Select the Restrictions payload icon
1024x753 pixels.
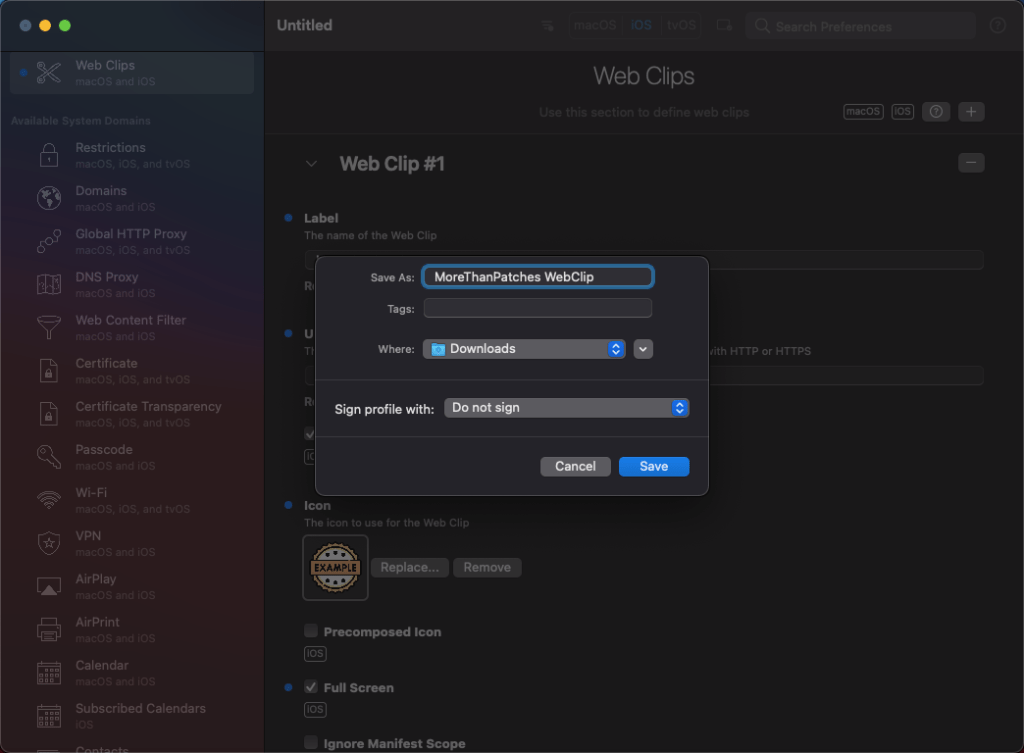tap(48, 154)
